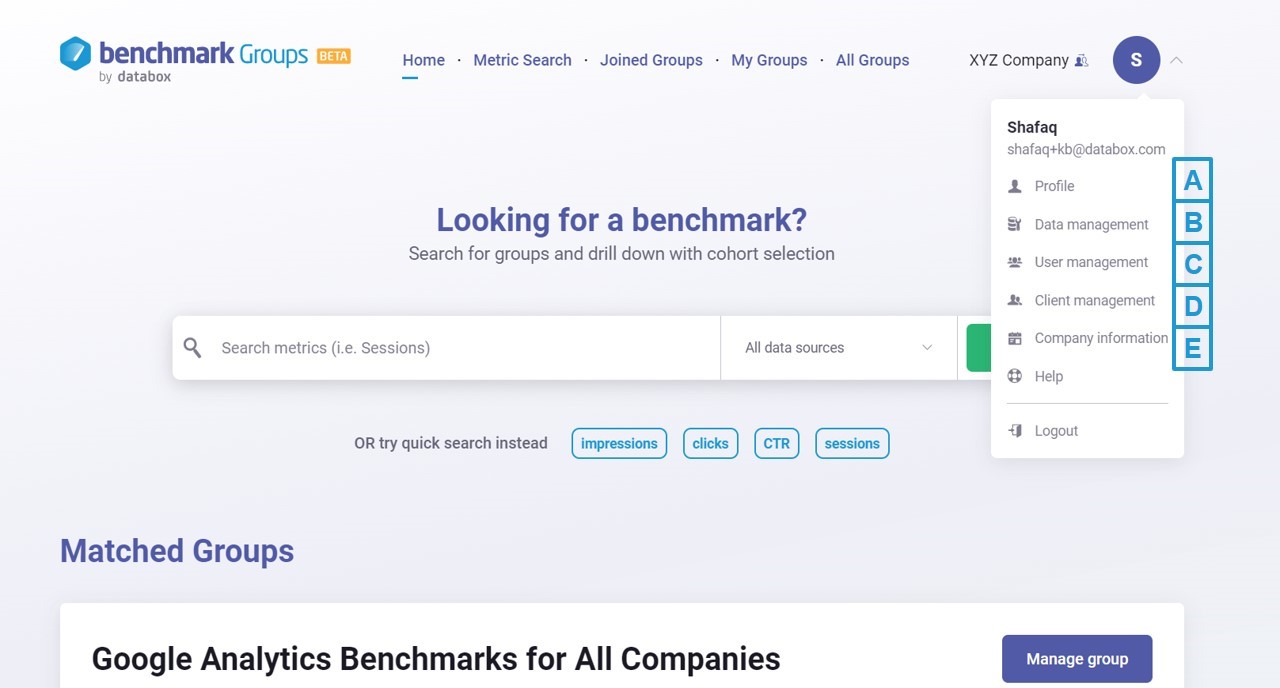Select All Groups in the navigation
The image size is (1280, 688).
[872, 60]
